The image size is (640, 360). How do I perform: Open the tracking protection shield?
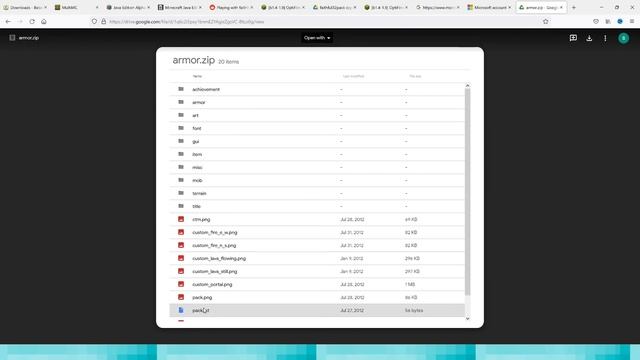click(x=94, y=21)
